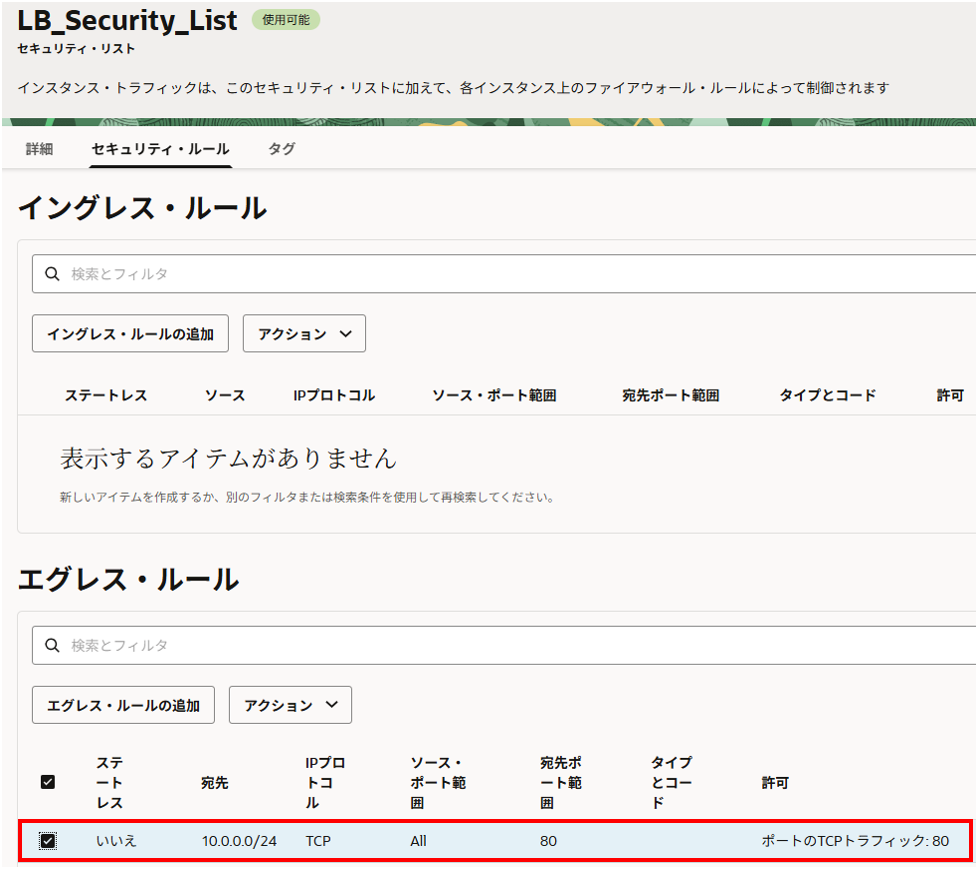This screenshot has height=870, width=977.
Task: Click the 宛先 column header in Egress table
Action: pyautogui.click(x=214, y=783)
